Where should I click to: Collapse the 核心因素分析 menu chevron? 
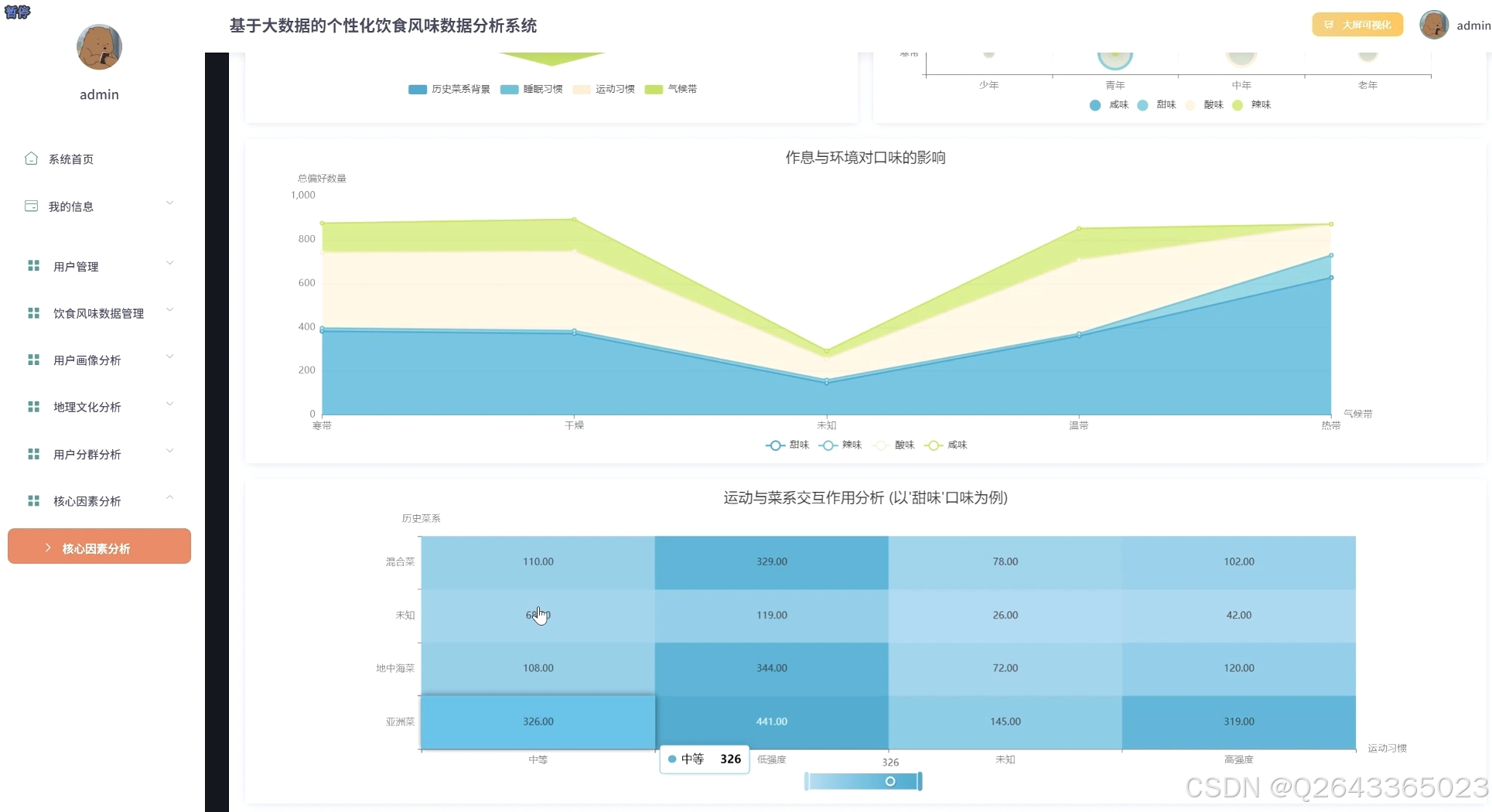169,498
